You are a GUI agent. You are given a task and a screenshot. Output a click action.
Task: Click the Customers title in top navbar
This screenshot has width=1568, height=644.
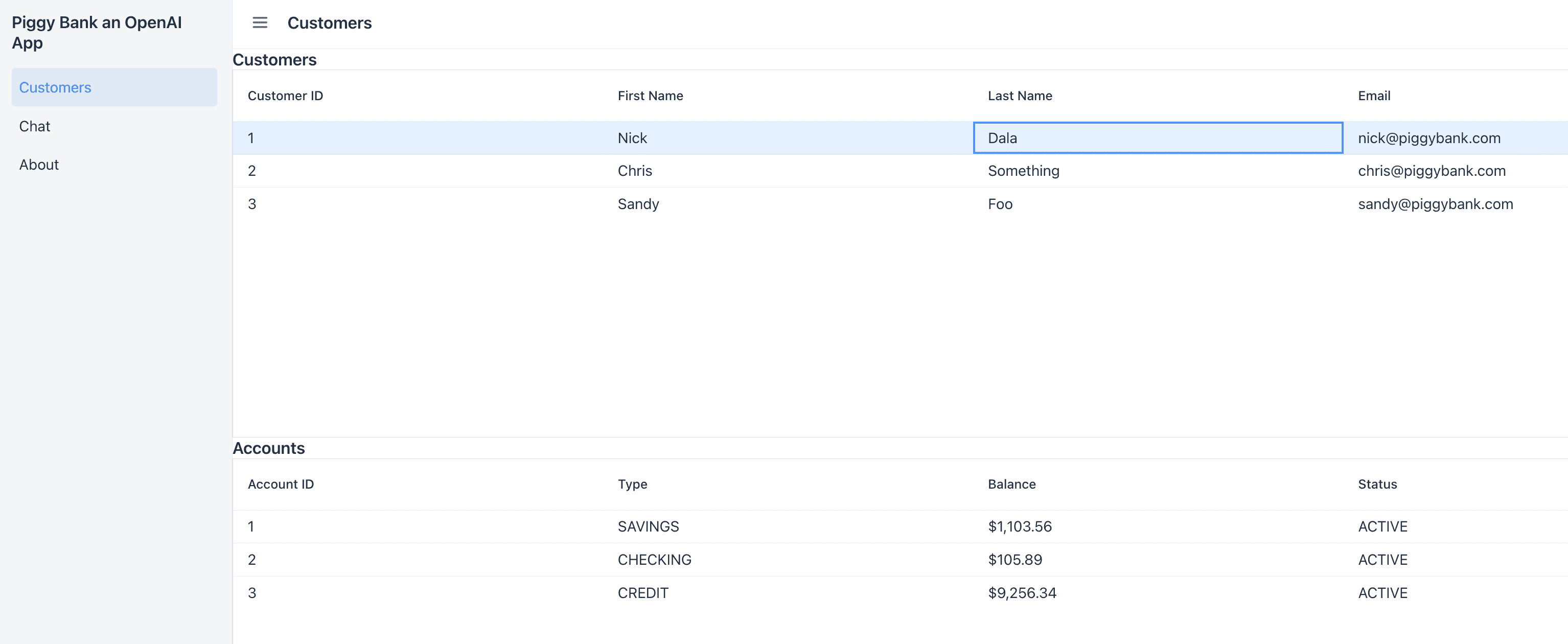[x=329, y=22]
